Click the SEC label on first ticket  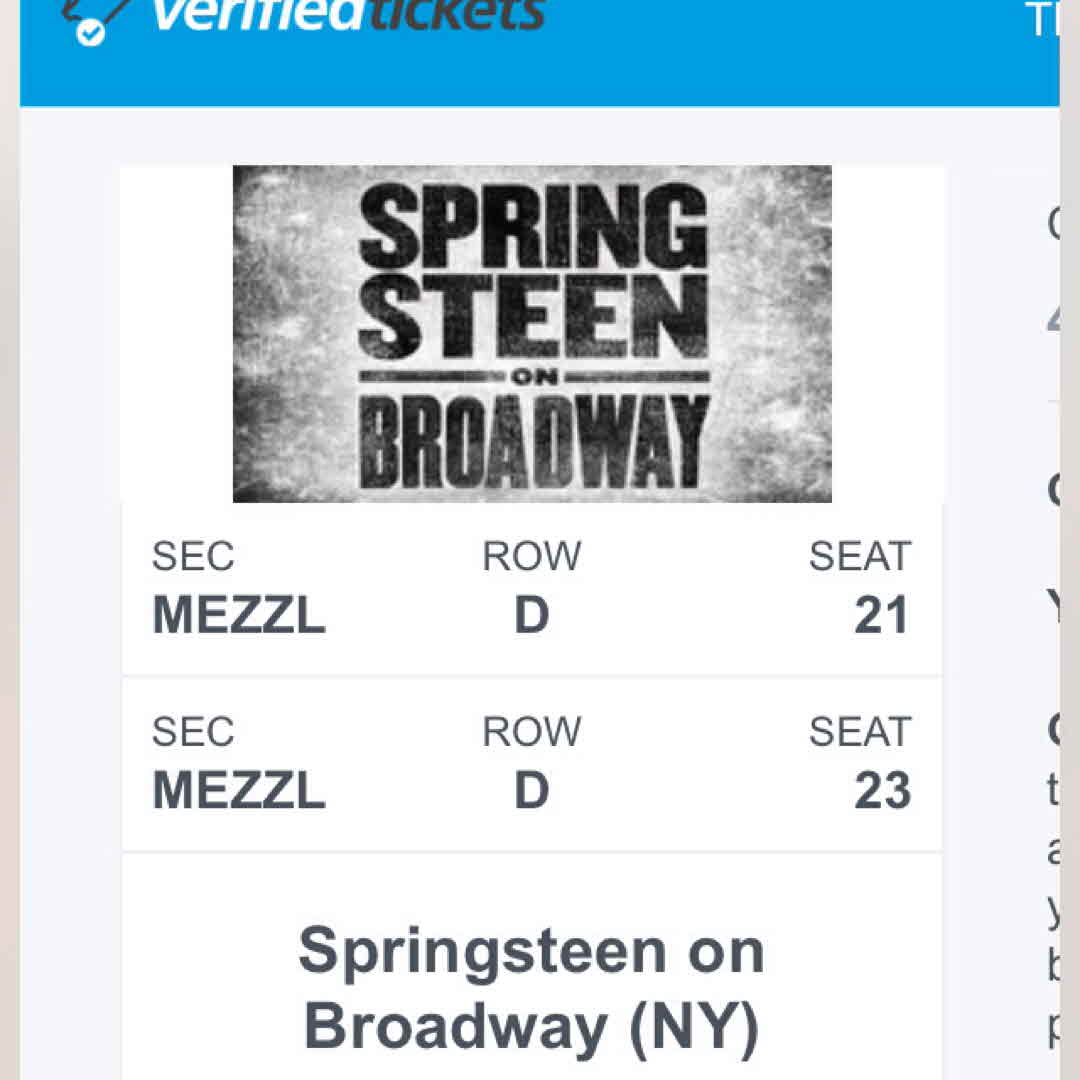193,557
